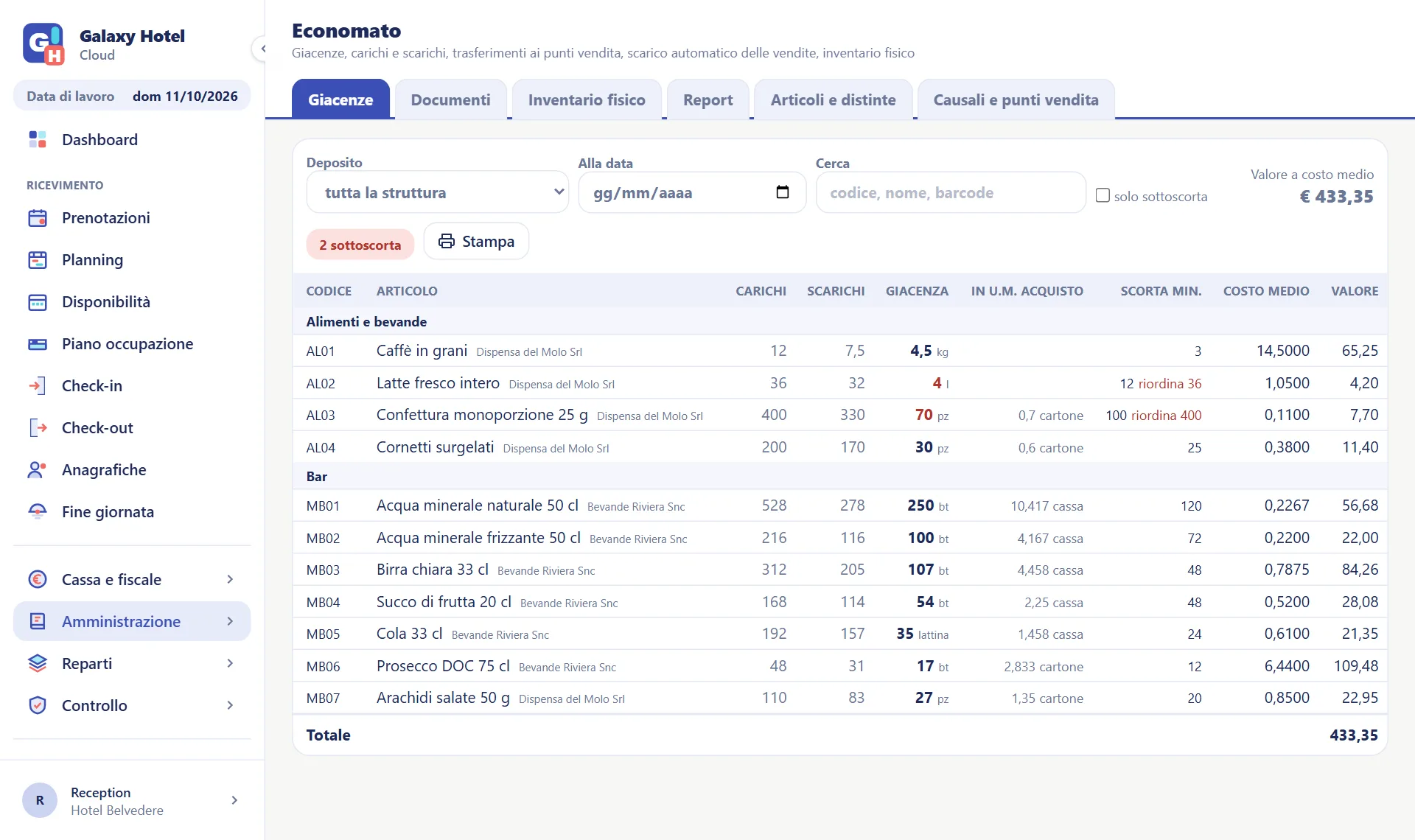The image size is (1415, 840).
Task: Switch to the Documenti tab
Action: (x=450, y=99)
